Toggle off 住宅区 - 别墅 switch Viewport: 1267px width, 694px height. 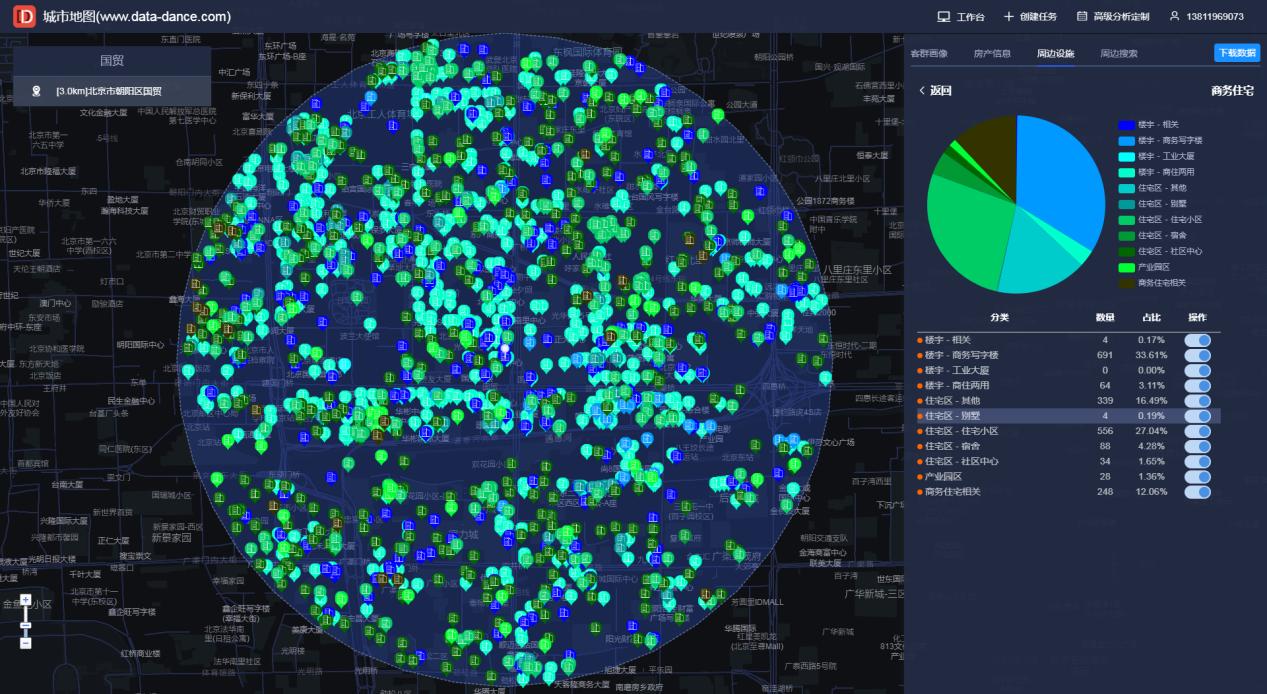tap(1197, 416)
